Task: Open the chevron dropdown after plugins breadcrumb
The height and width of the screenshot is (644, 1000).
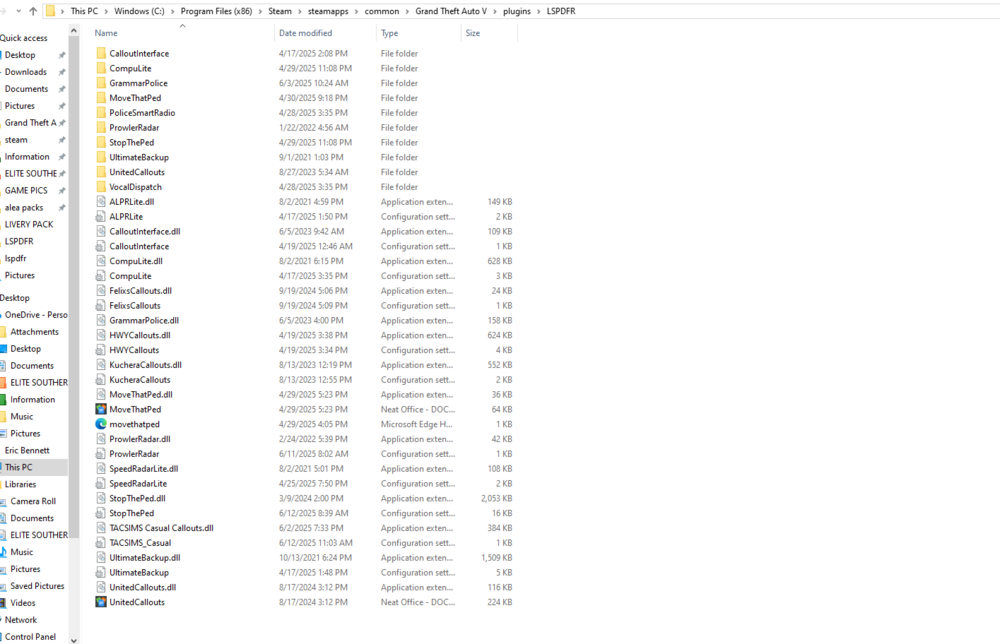Action: click(539, 11)
